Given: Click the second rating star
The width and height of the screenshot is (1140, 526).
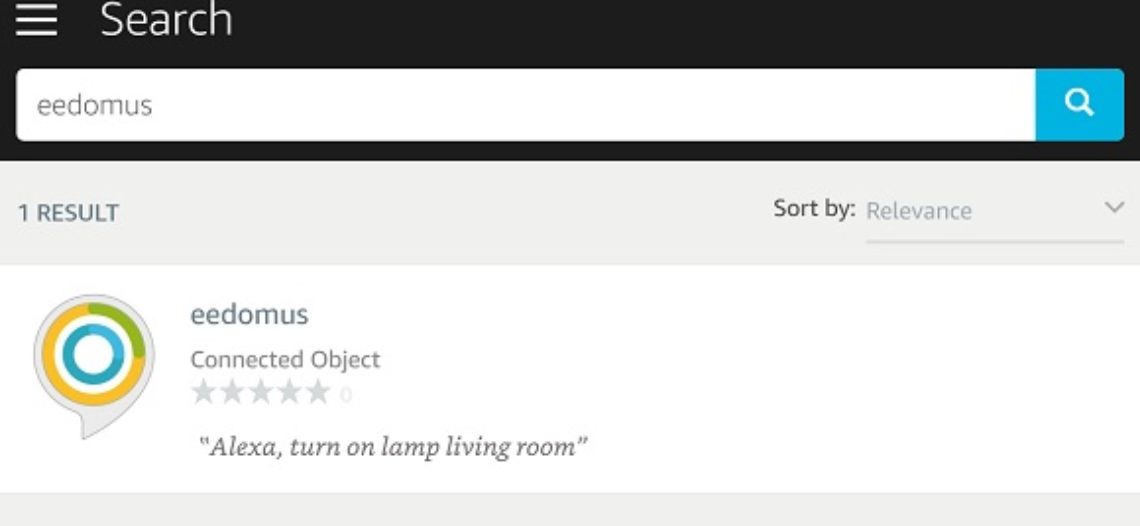Looking at the screenshot, I should (x=233, y=393).
